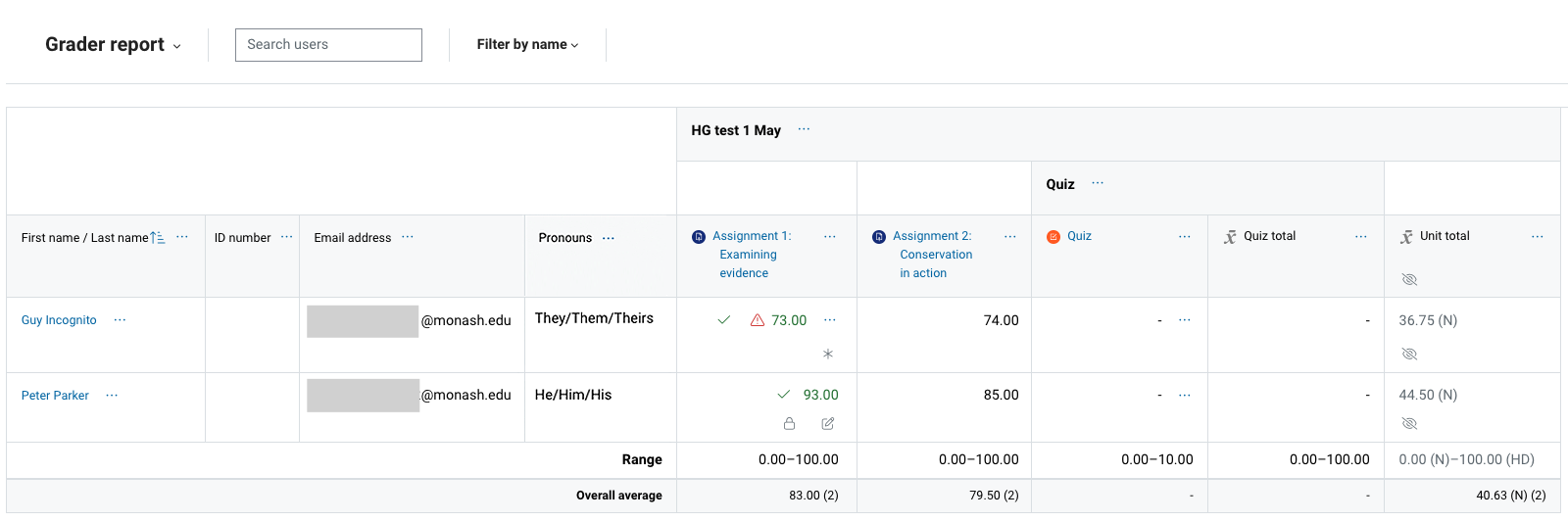The image size is (1568, 522).
Task: Open Guy Incognito's user actions menu
Action: (x=120, y=320)
